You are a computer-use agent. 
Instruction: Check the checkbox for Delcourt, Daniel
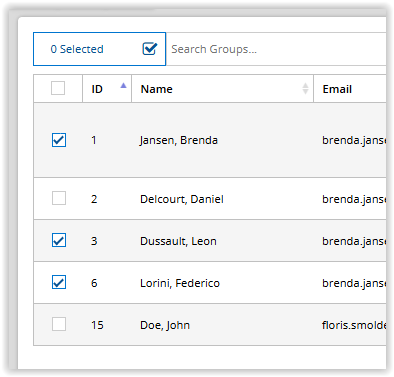coord(59,198)
